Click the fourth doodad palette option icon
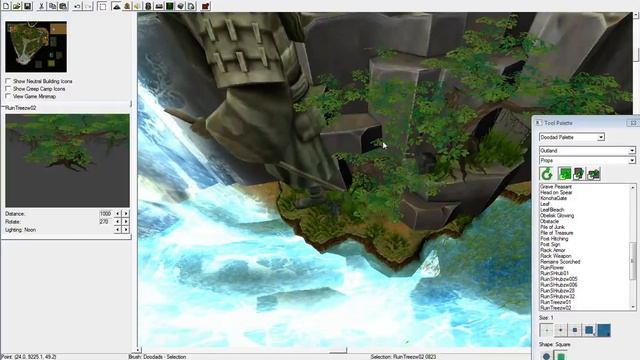This screenshot has width=640, height=360. click(593, 174)
